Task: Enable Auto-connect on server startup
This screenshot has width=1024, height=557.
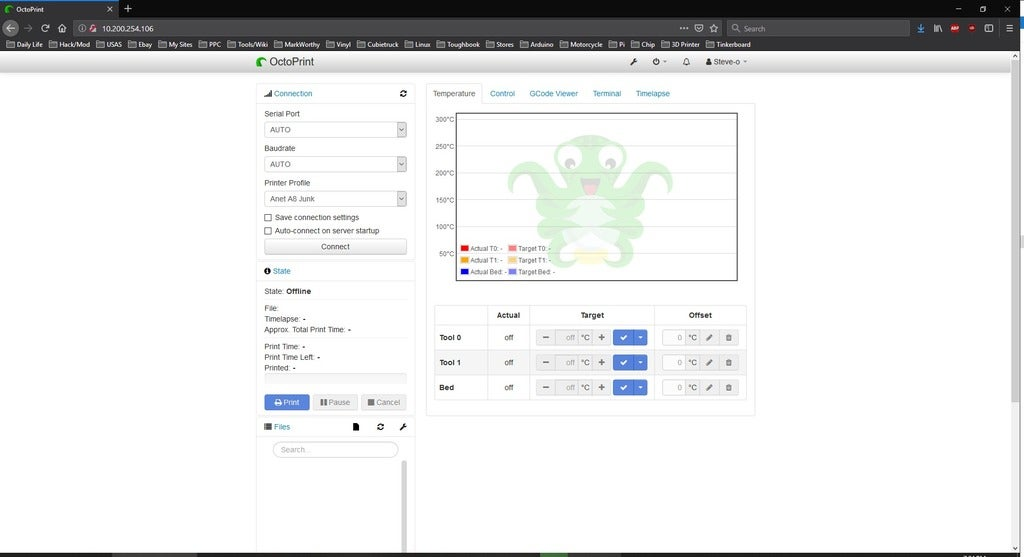Action: click(x=268, y=231)
